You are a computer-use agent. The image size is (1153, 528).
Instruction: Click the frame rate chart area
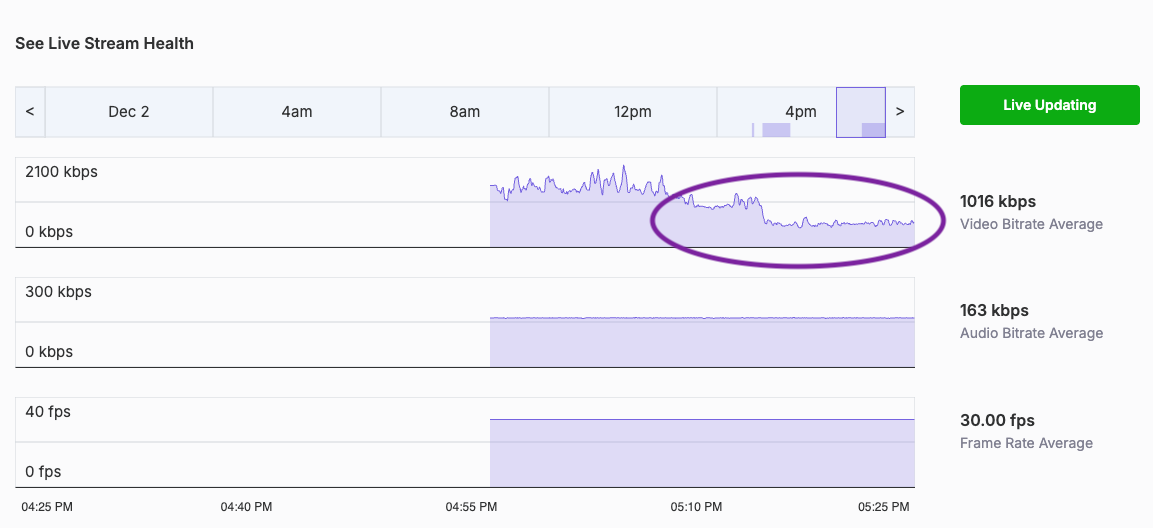pos(465,442)
